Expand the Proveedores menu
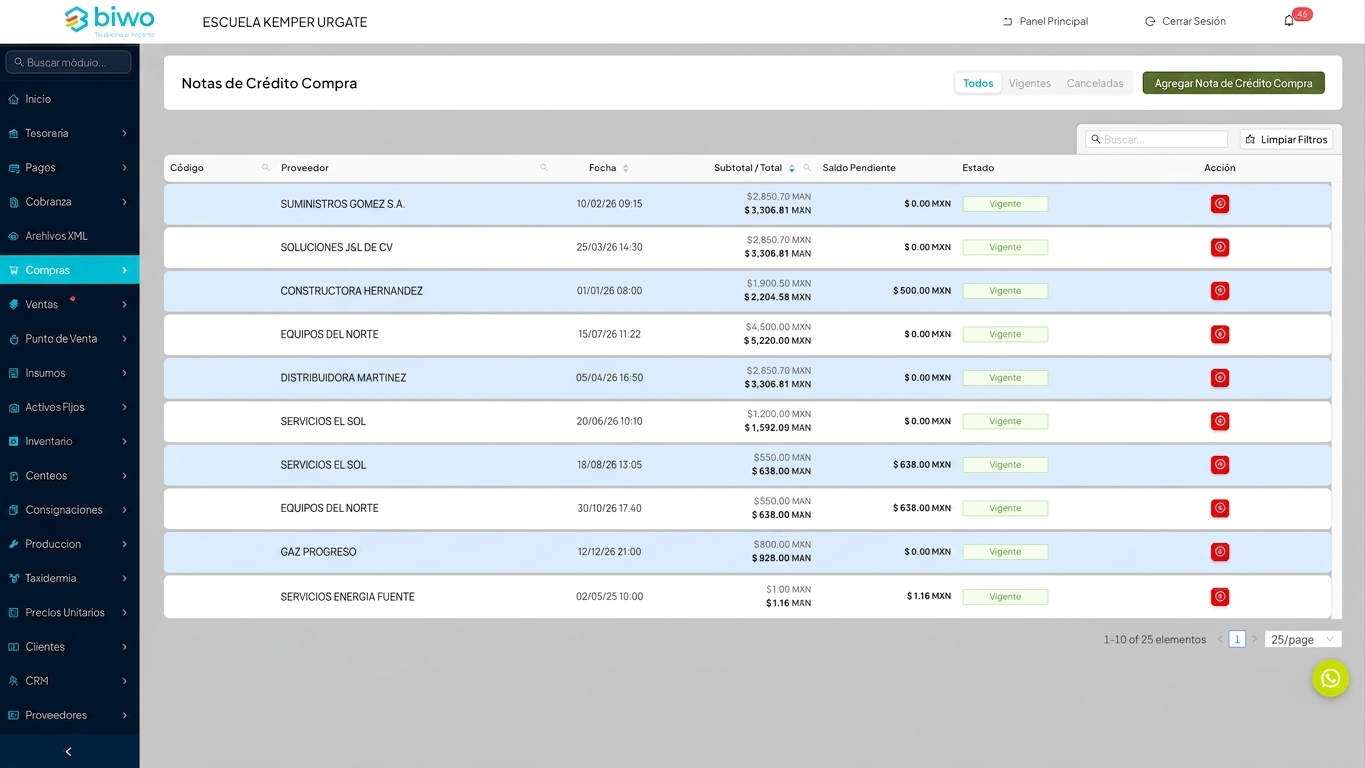Image resolution: width=1365 pixels, height=768 pixels. [70, 715]
